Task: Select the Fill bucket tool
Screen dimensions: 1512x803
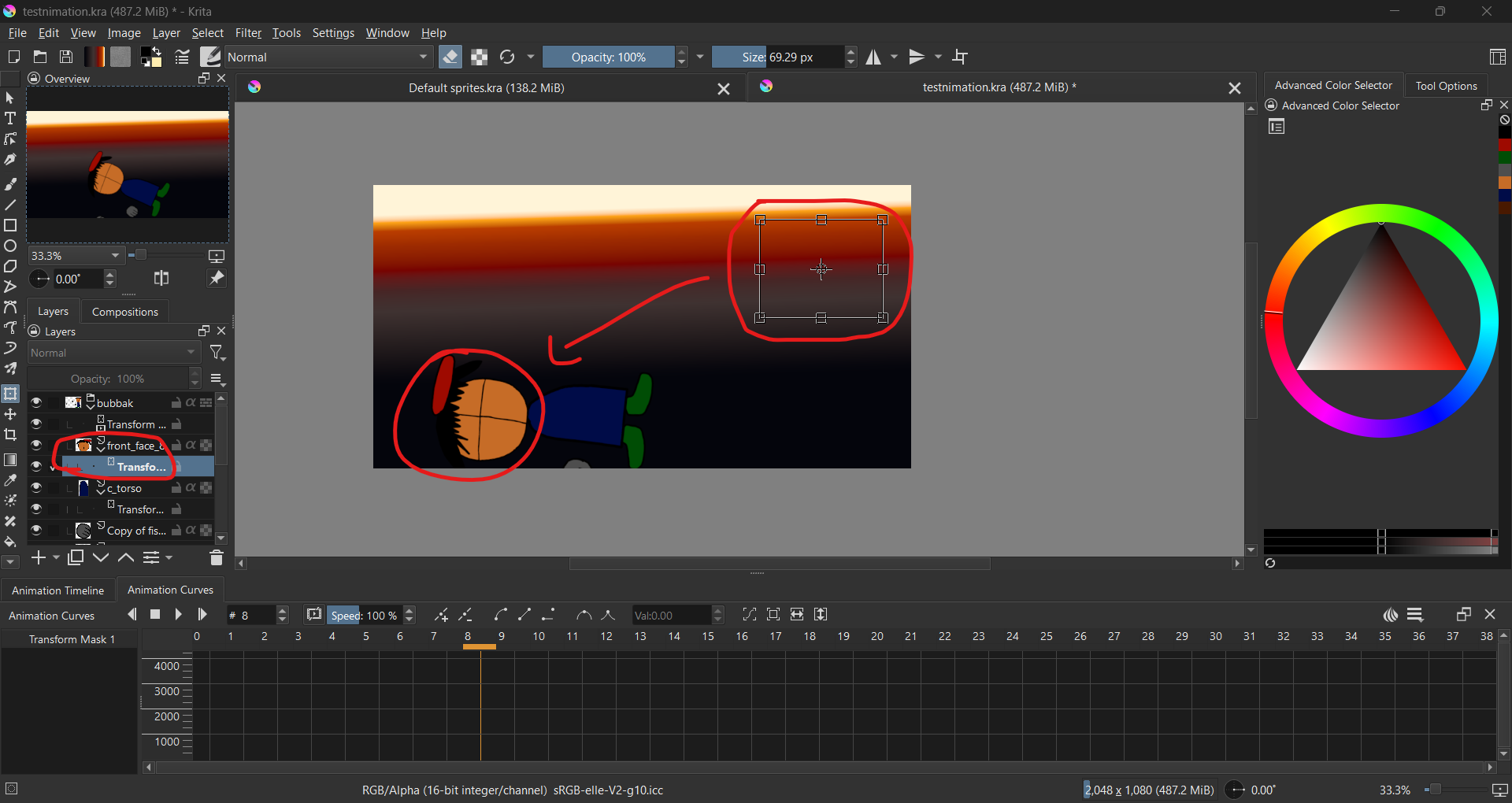Action: tap(10, 542)
